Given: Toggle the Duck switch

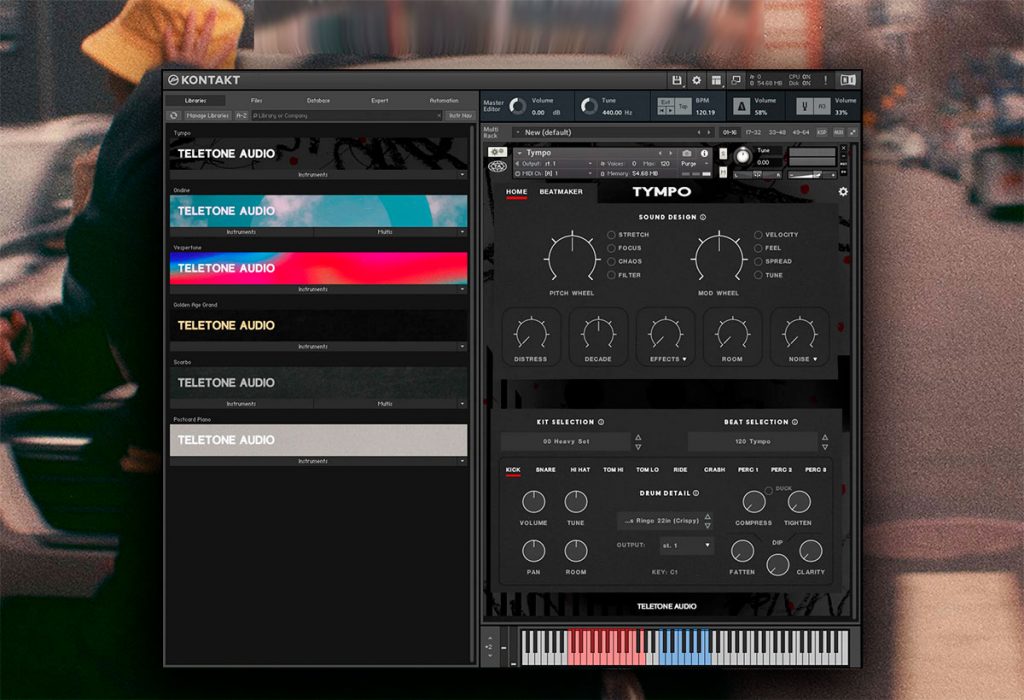Looking at the screenshot, I should (769, 490).
